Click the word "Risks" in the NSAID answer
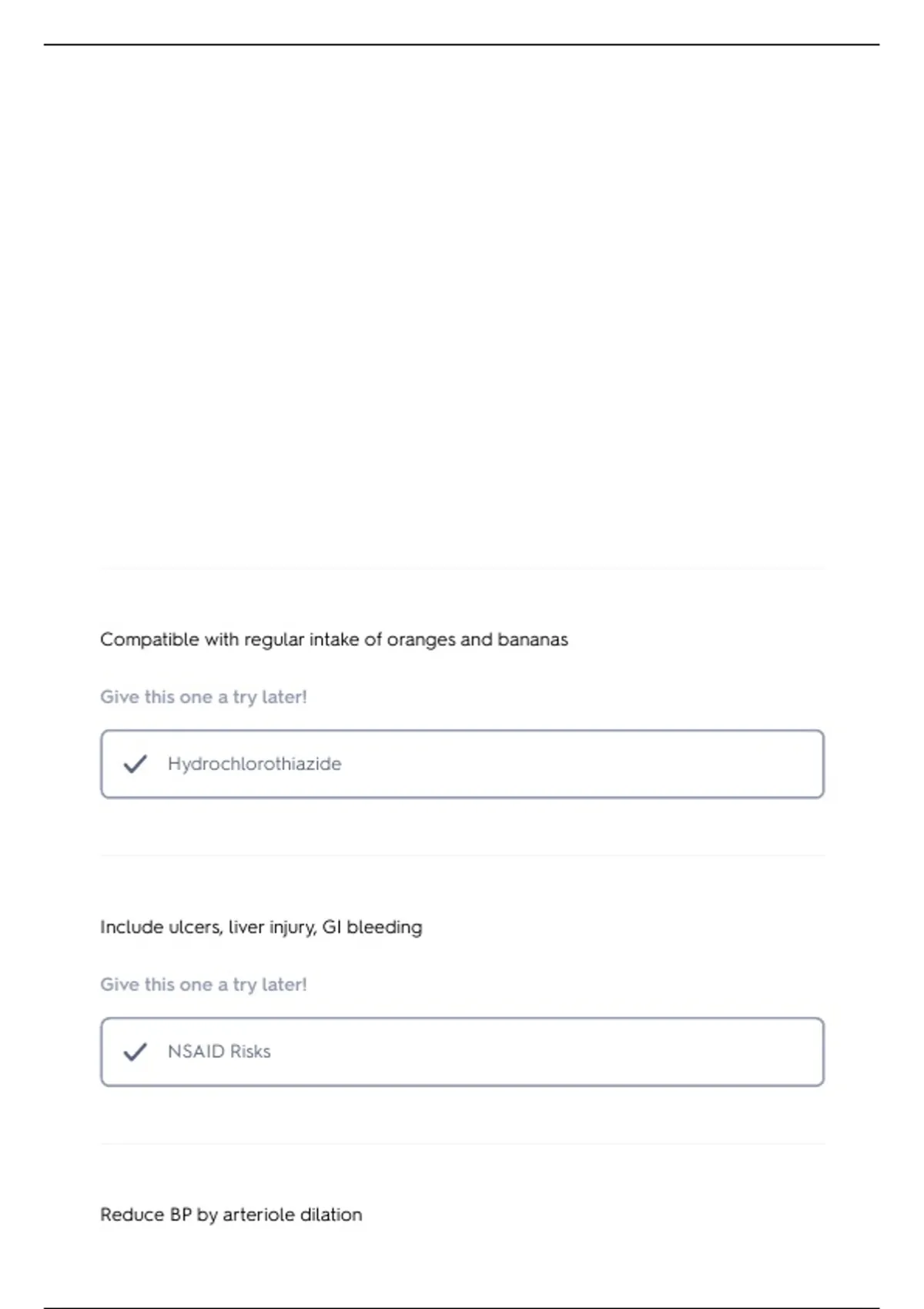The height and width of the screenshot is (1309, 924). pyautogui.click(x=250, y=1052)
